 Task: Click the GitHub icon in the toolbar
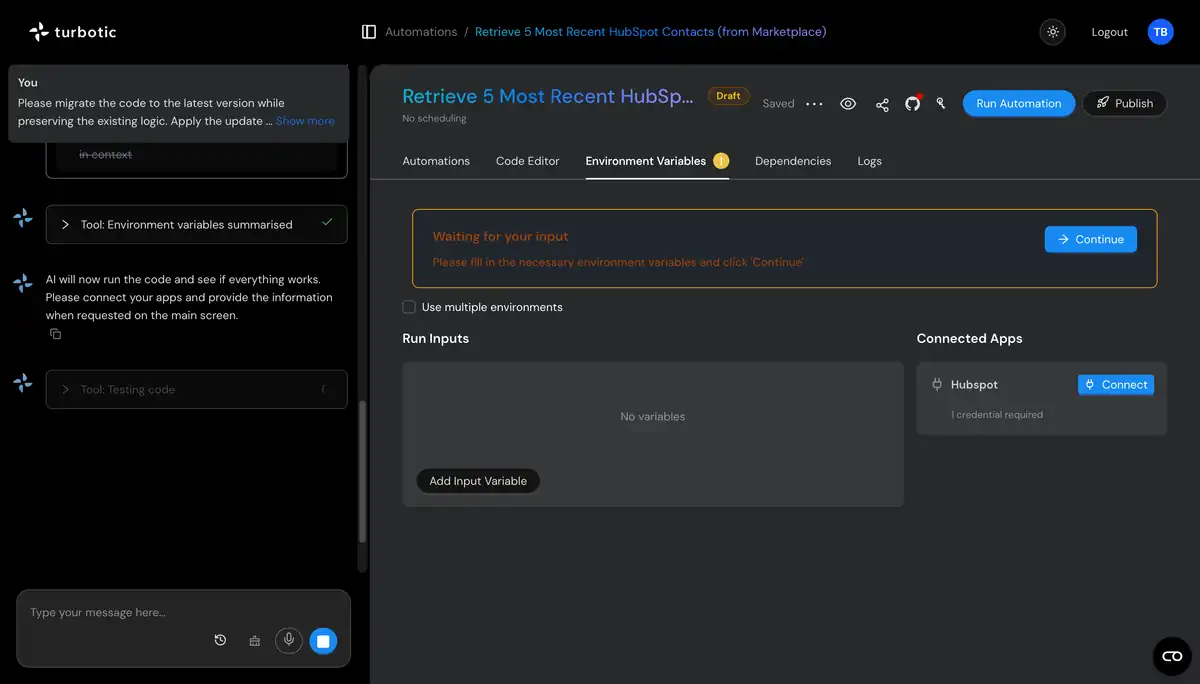[912, 104]
